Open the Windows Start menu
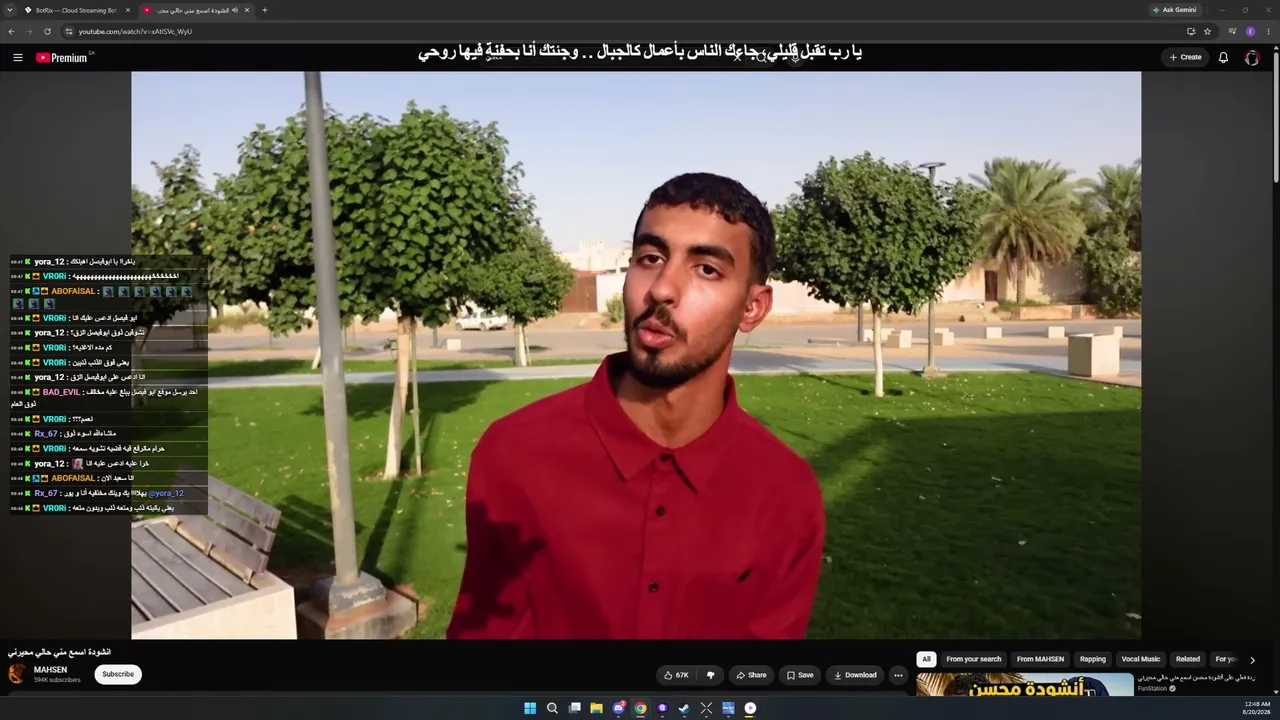1280x720 pixels. coord(530,708)
